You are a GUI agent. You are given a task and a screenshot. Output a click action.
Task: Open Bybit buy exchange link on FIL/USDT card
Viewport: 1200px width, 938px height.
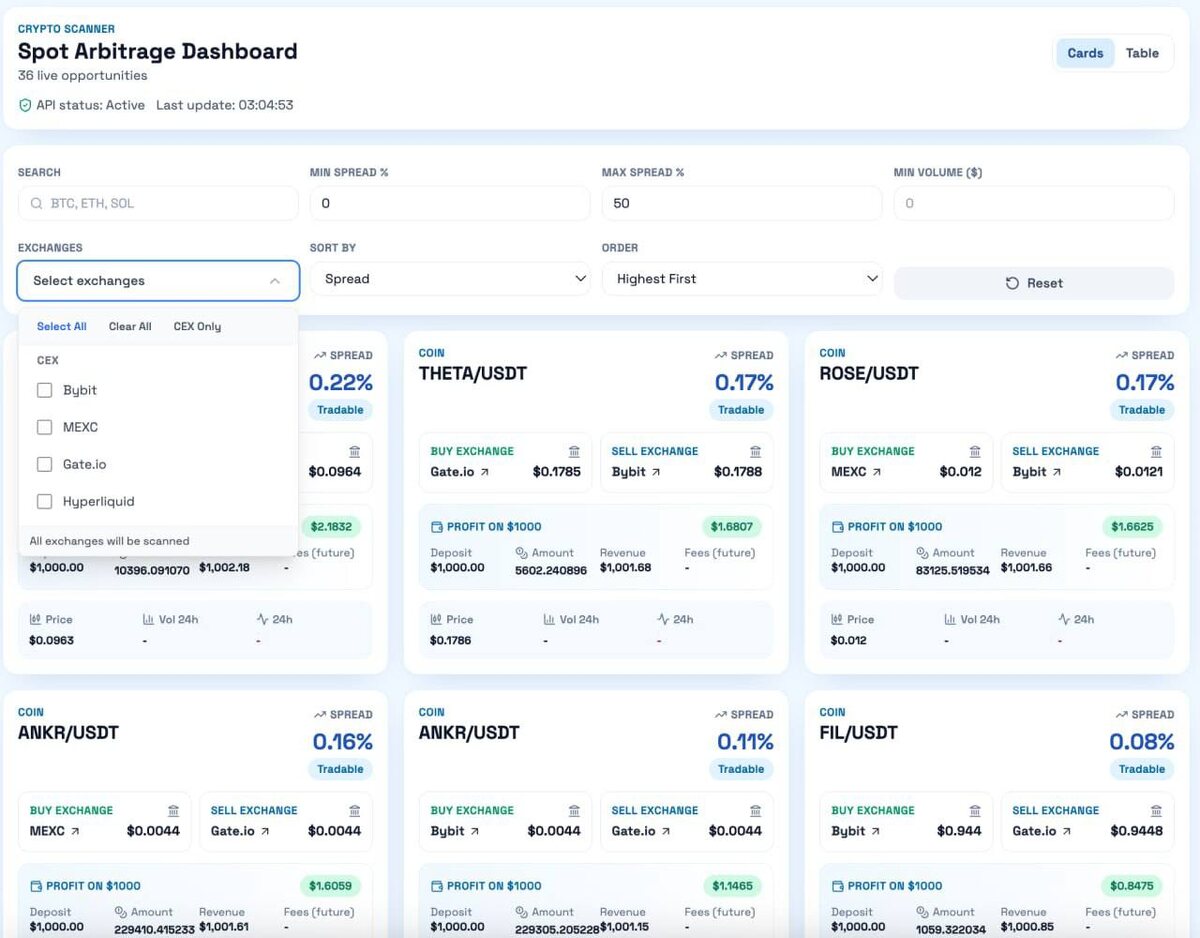tap(856, 830)
